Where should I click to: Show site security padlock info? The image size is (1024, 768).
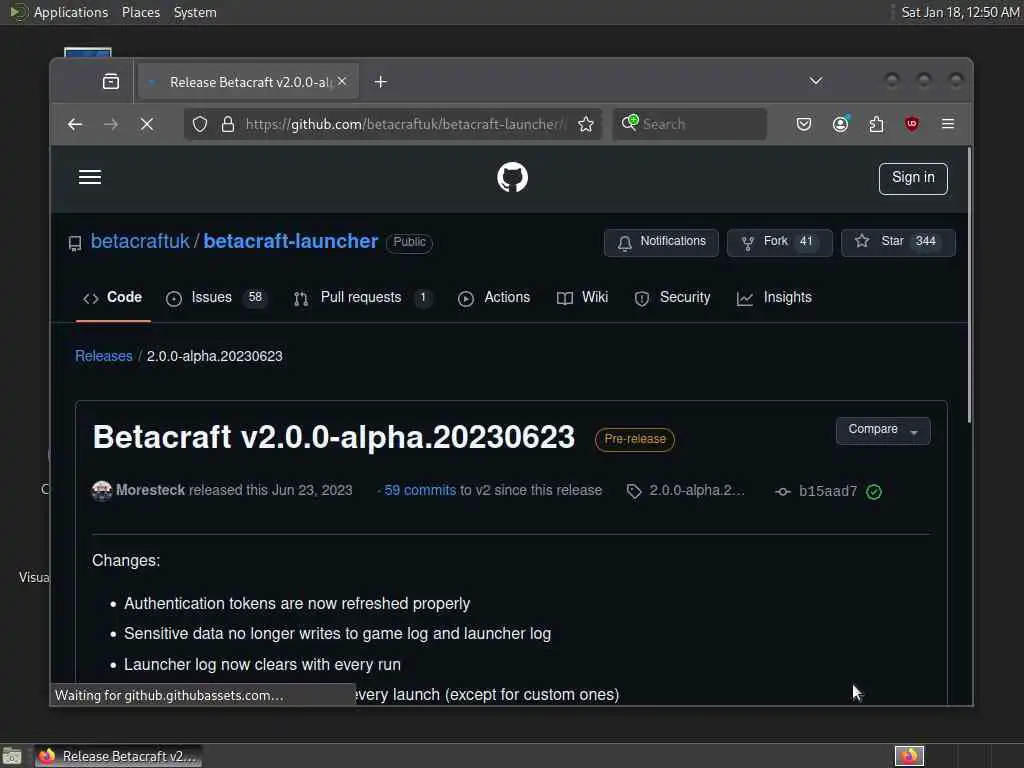tap(228, 124)
